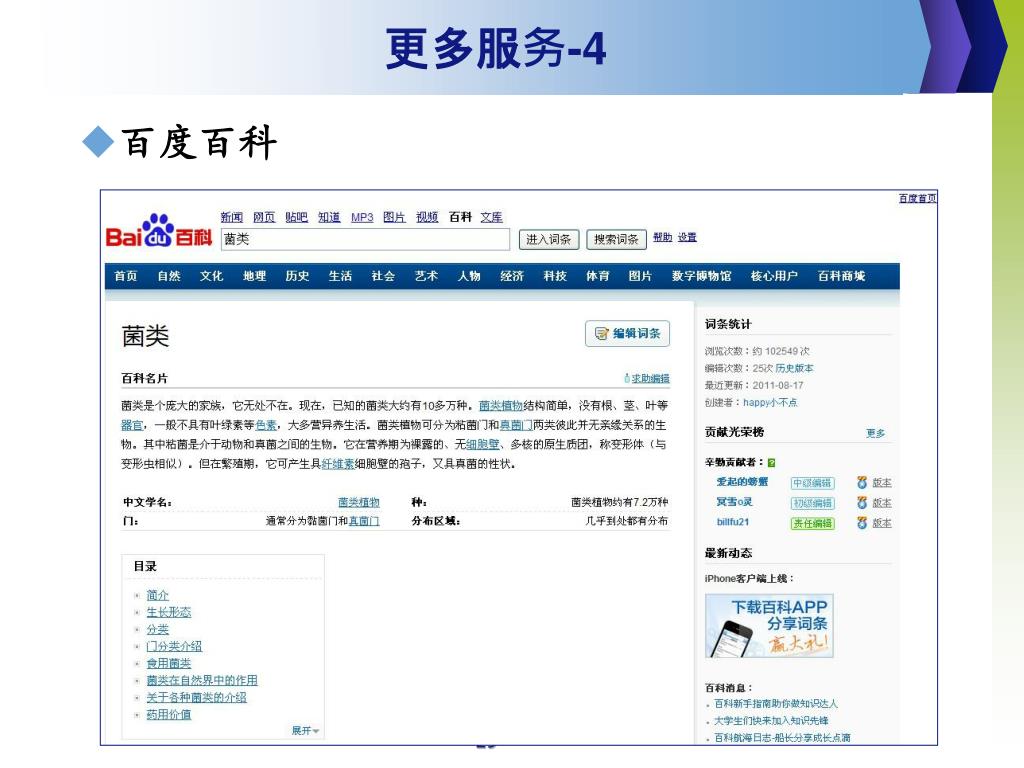This screenshot has height=768, width=1024.
Task: Open 菌类植物 link in the intro paragraph
Action: click(x=501, y=406)
